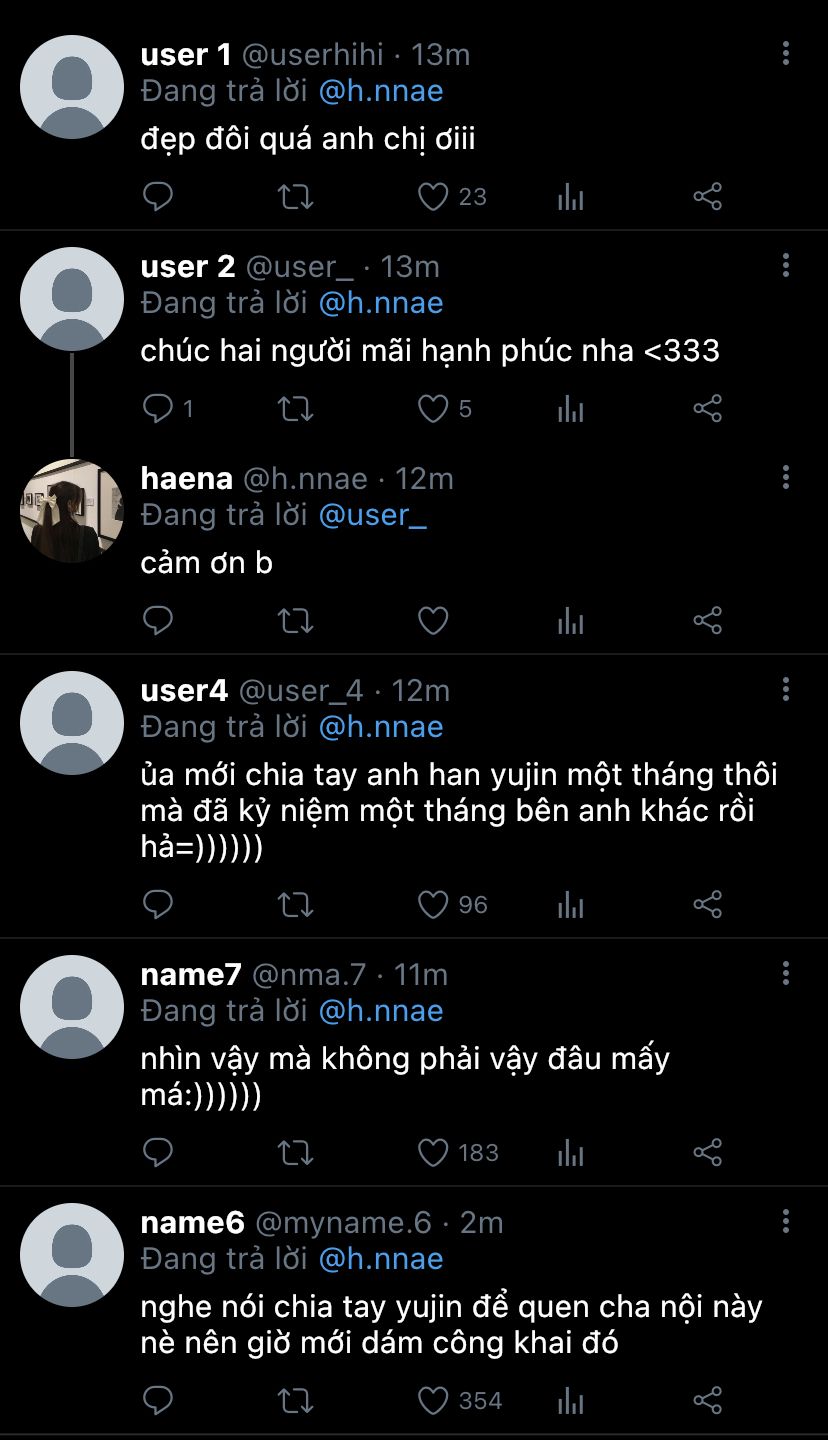Screen dimensions: 828x1440
Task: Retweet user 1's reply
Action: [295, 197]
